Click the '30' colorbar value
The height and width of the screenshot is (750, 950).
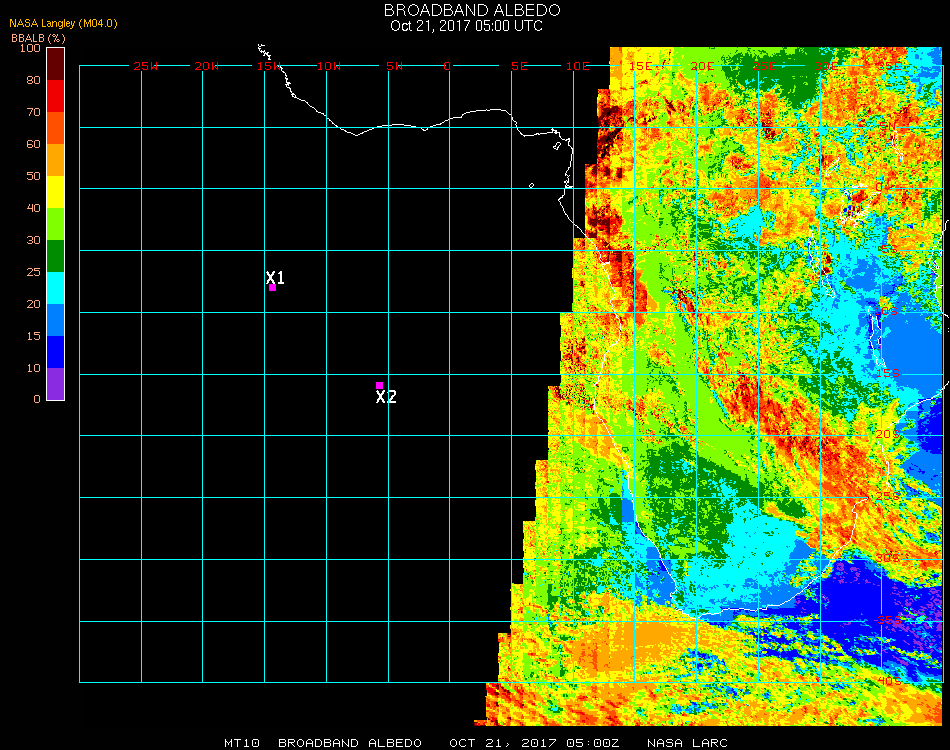tap(33, 241)
